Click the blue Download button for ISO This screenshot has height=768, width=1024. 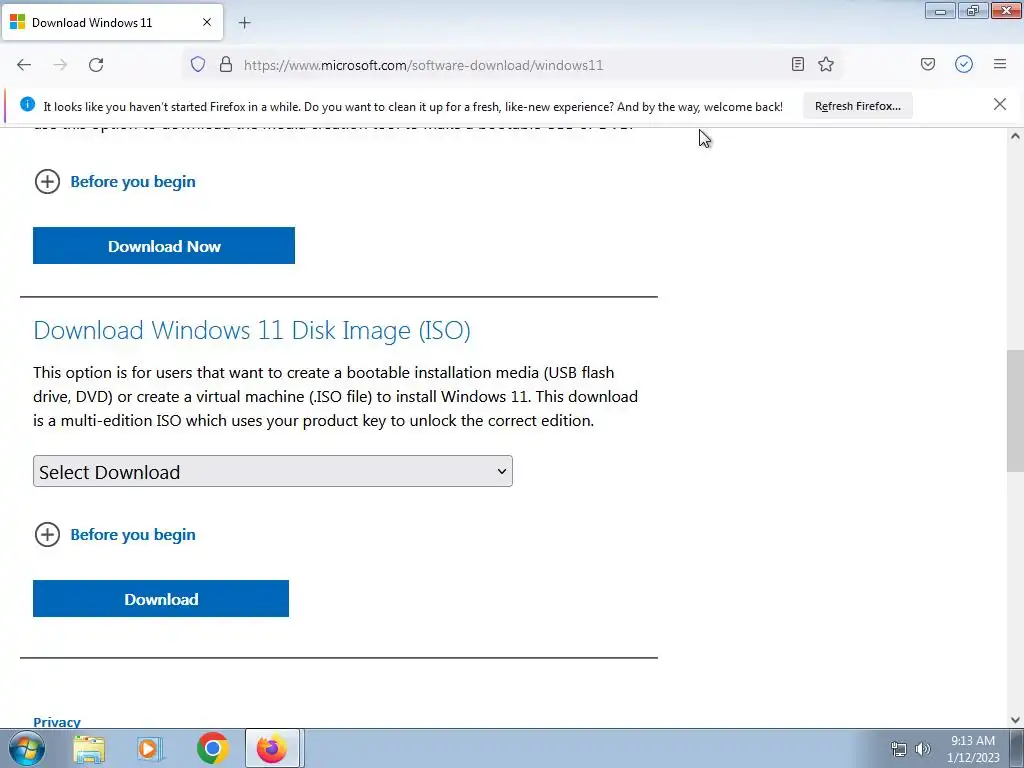click(x=161, y=598)
